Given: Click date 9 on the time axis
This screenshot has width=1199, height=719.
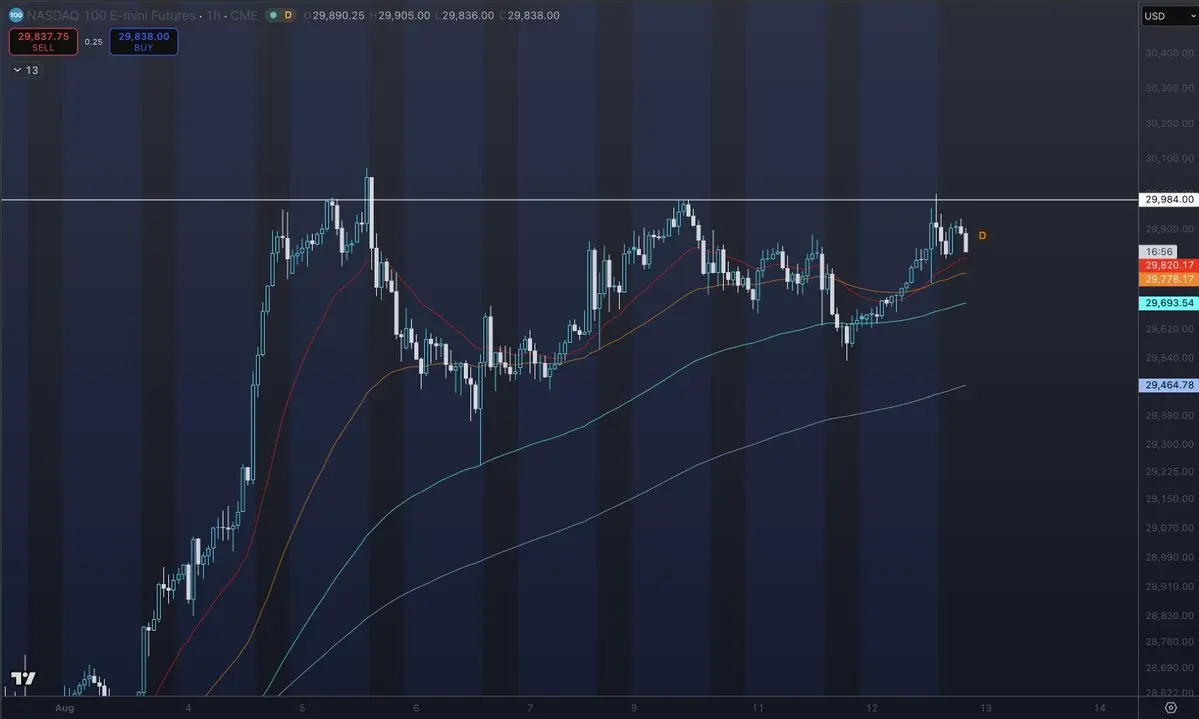Looking at the screenshot, I should [634, 708].
